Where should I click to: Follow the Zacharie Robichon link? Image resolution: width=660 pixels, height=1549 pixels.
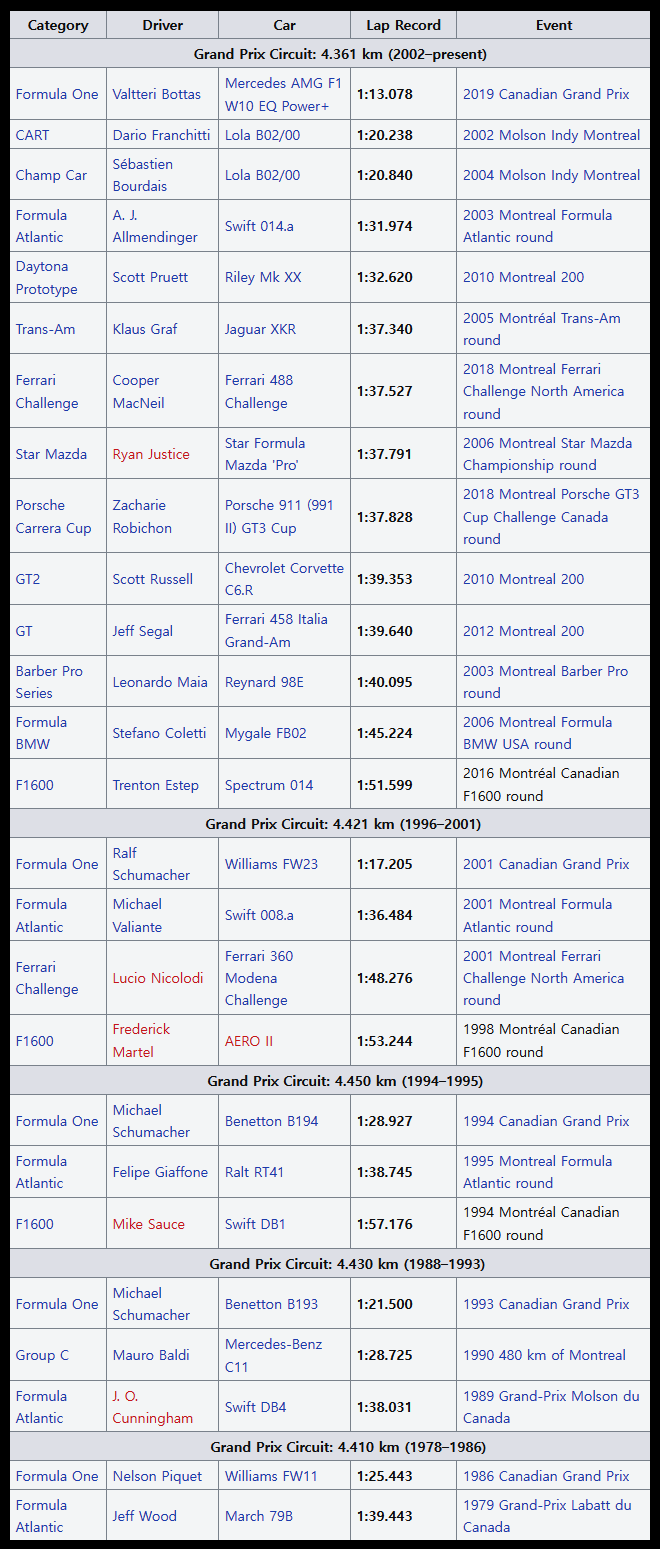[142, 516]
